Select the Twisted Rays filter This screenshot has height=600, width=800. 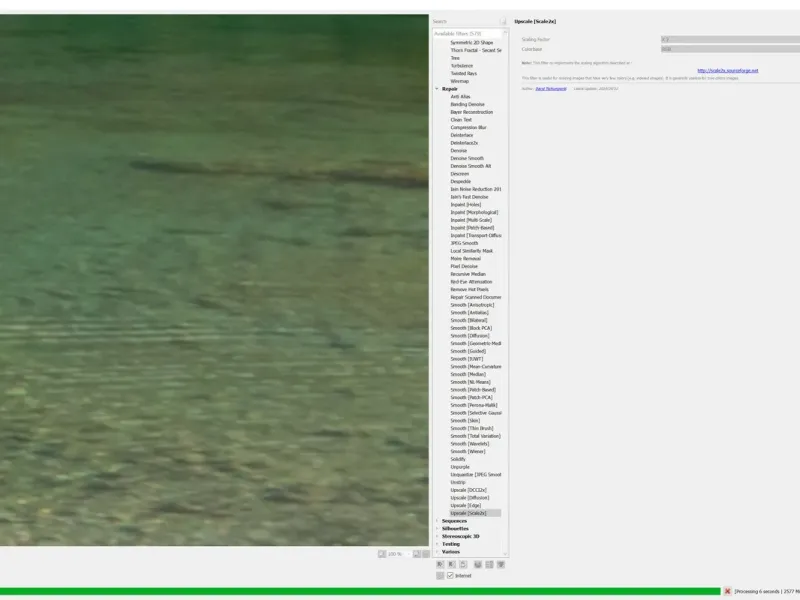(x=463, y=73)
